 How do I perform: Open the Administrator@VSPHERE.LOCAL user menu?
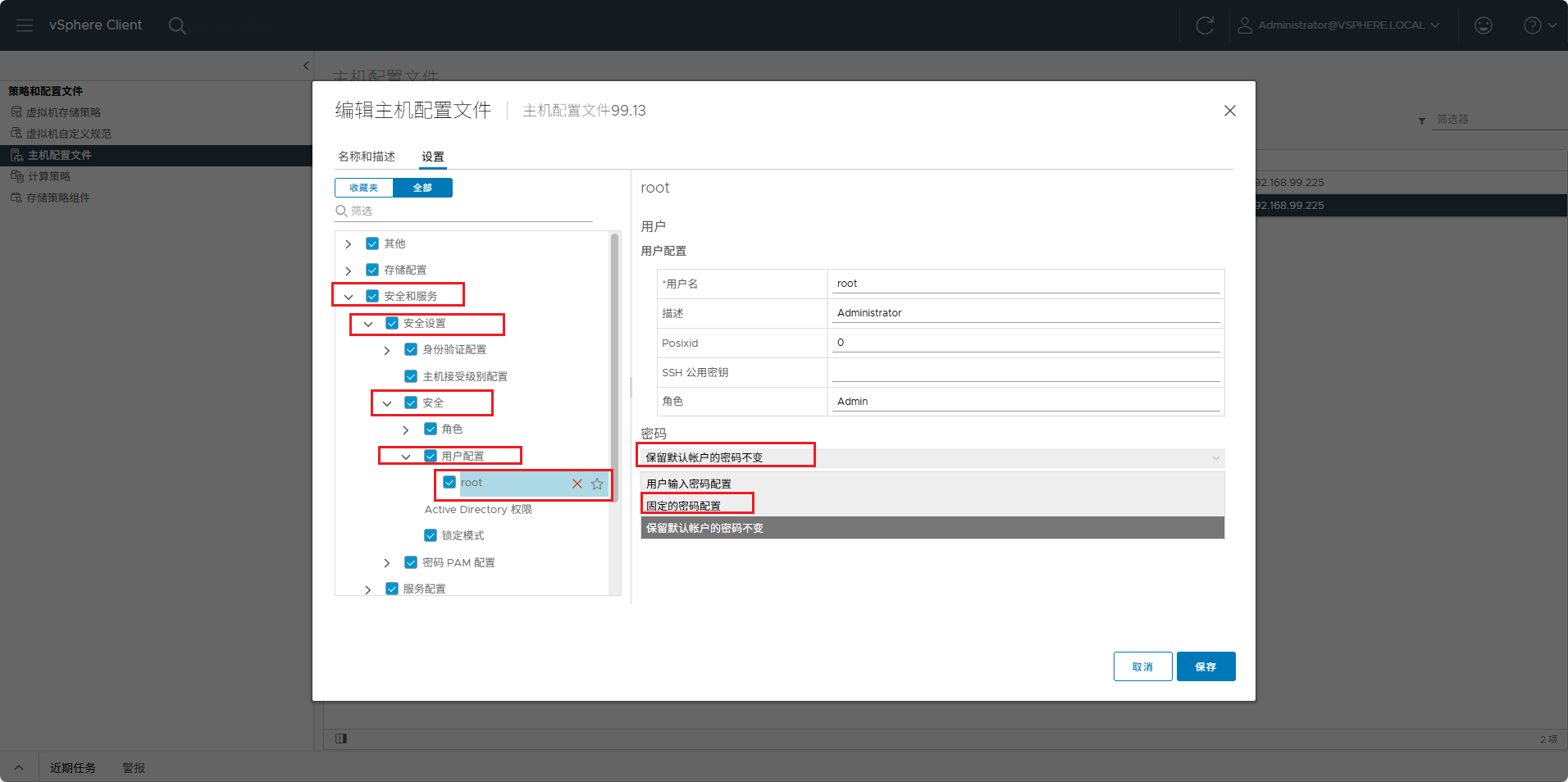(1338, 25)
